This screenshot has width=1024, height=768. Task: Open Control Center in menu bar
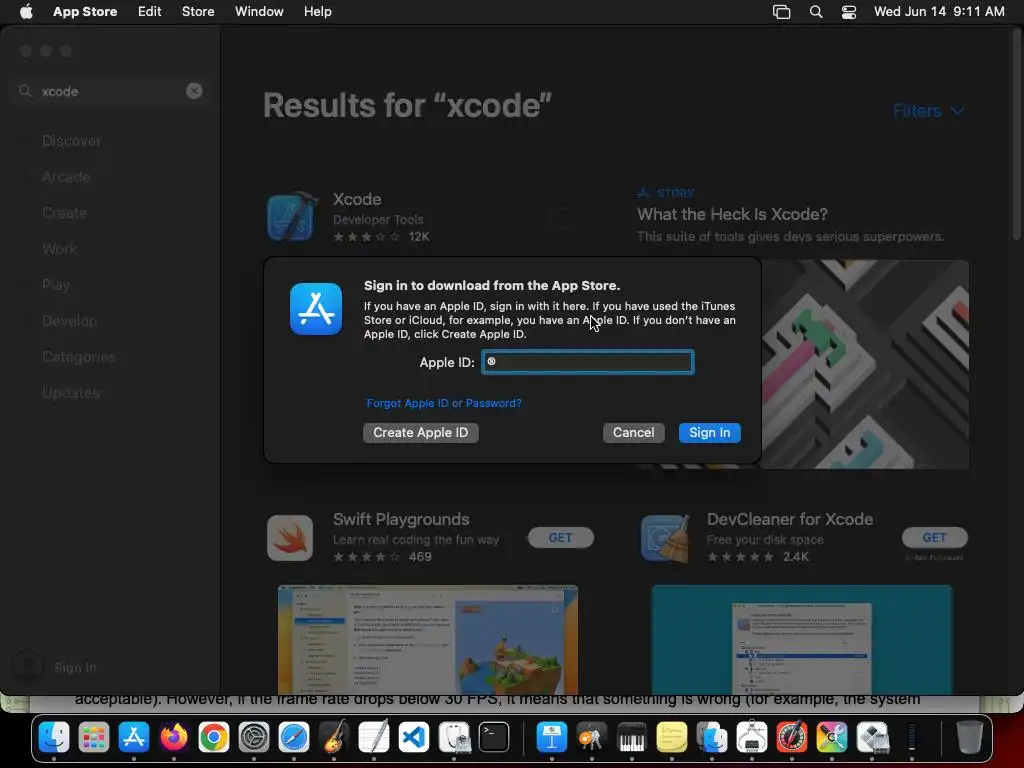(x=848, y=12)
